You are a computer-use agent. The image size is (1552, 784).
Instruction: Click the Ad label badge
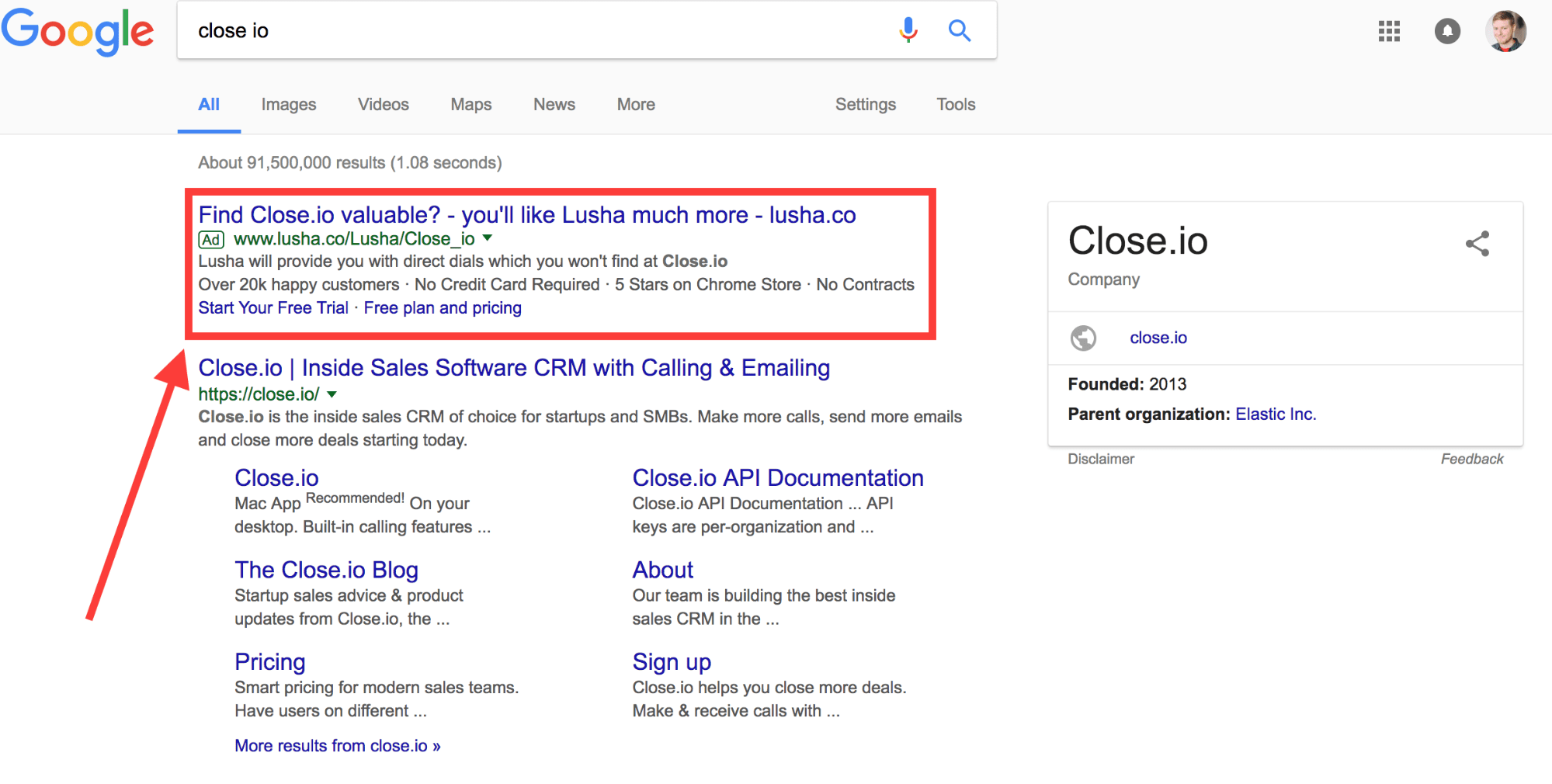click(x=211, y=240)
